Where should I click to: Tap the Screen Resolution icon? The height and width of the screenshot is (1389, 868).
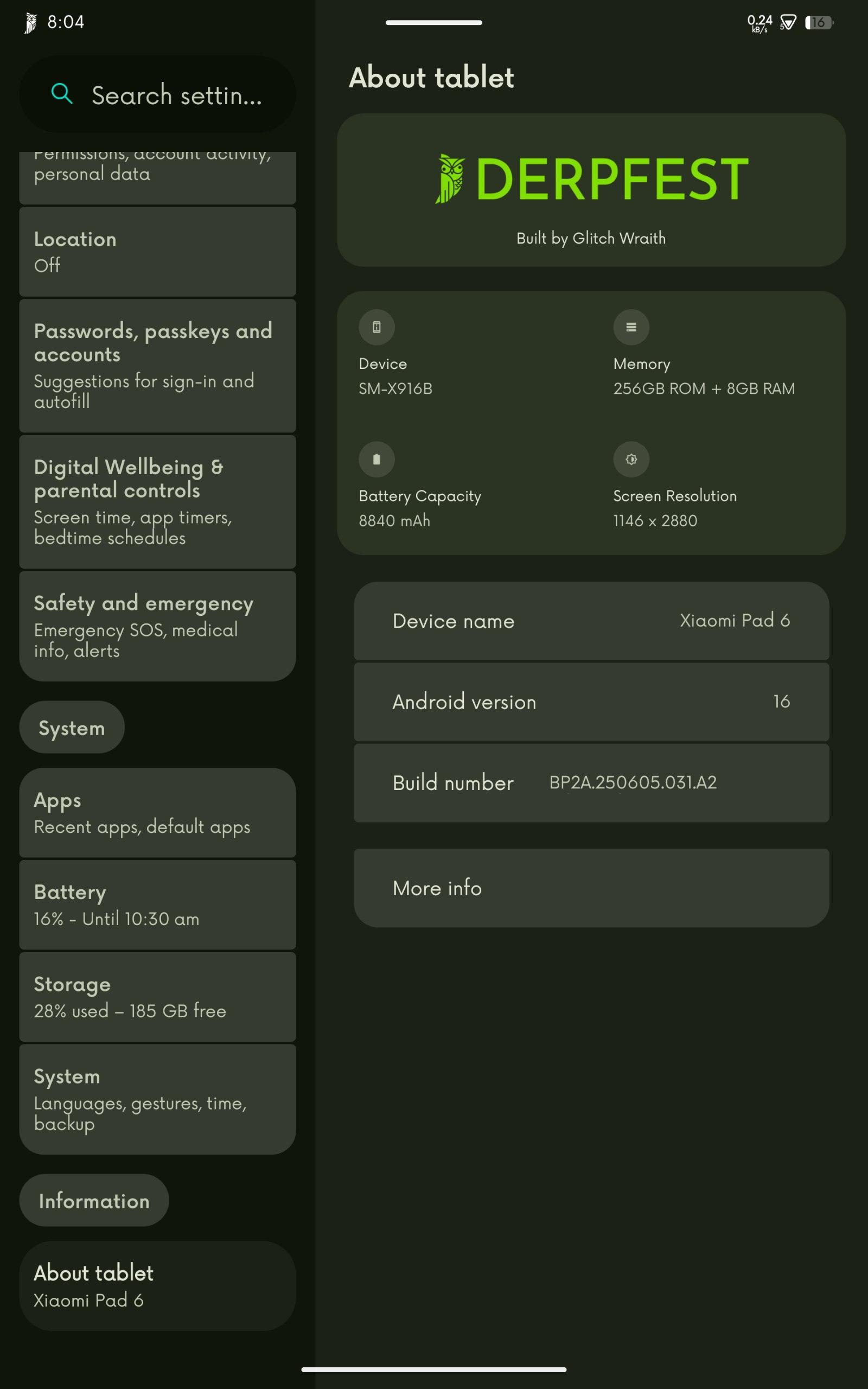tap(631, 459)
